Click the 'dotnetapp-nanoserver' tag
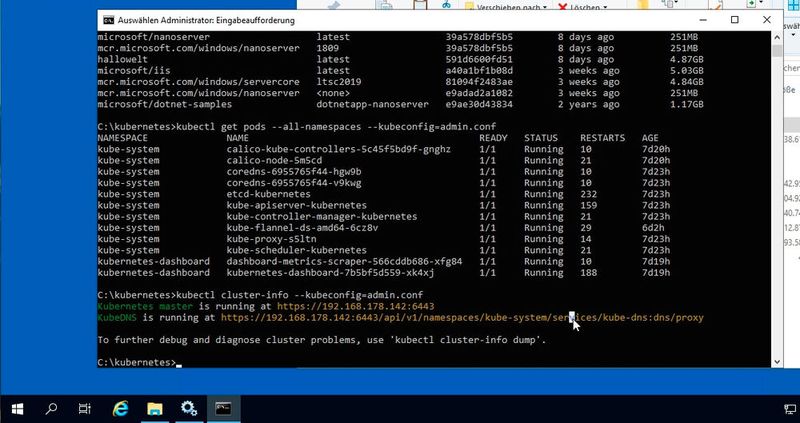This screenshot has width=800, height=423. [x=372, y=104]
